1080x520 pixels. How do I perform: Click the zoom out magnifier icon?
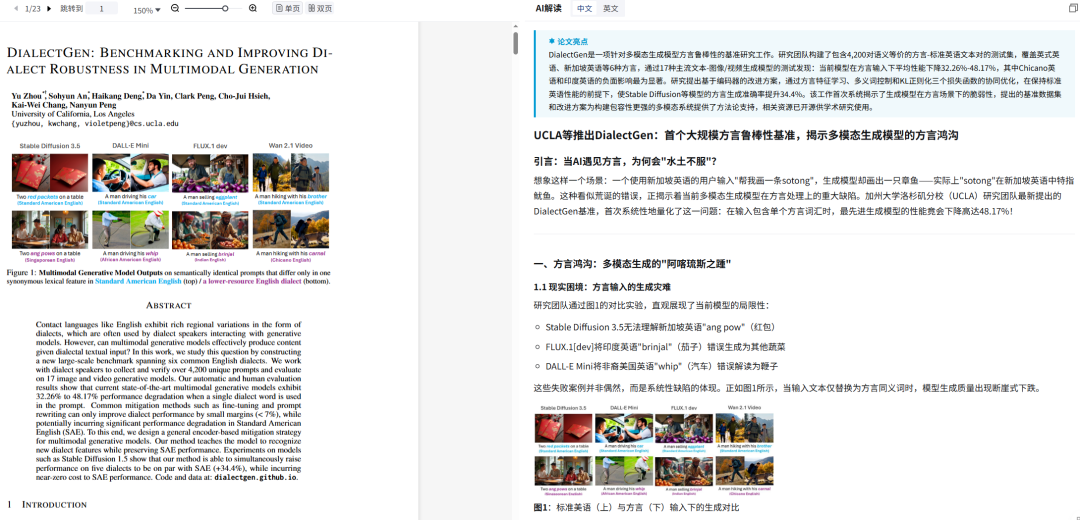(x=175, y=8)
